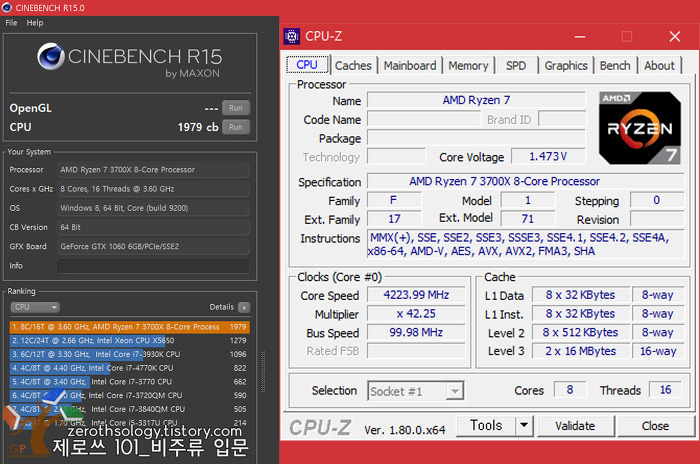Click the GFX Board field GeForce GTX 1060
Viewport: 700px width, 464px height.
(153, 247)
